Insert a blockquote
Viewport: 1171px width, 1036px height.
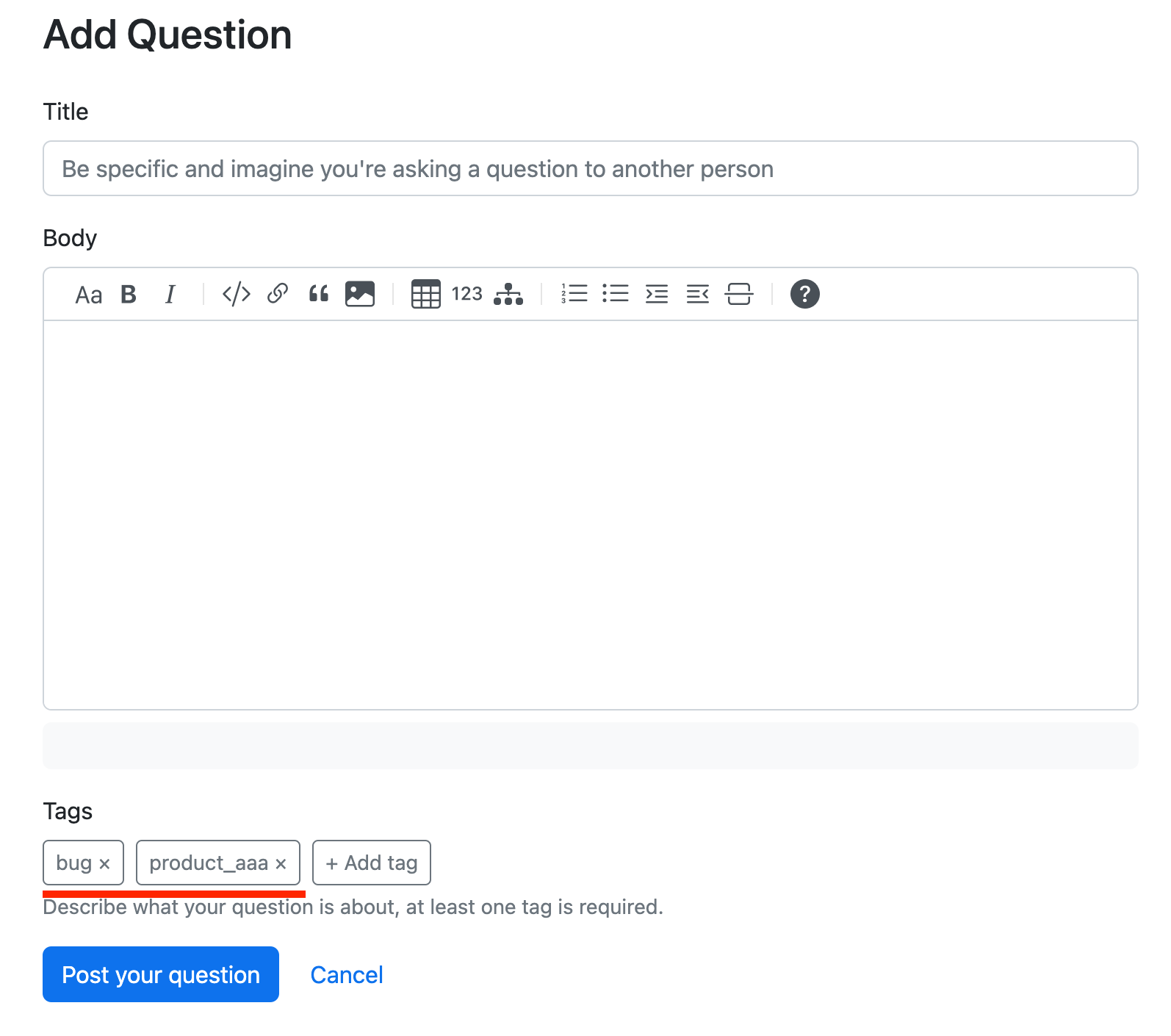(318, 294)
